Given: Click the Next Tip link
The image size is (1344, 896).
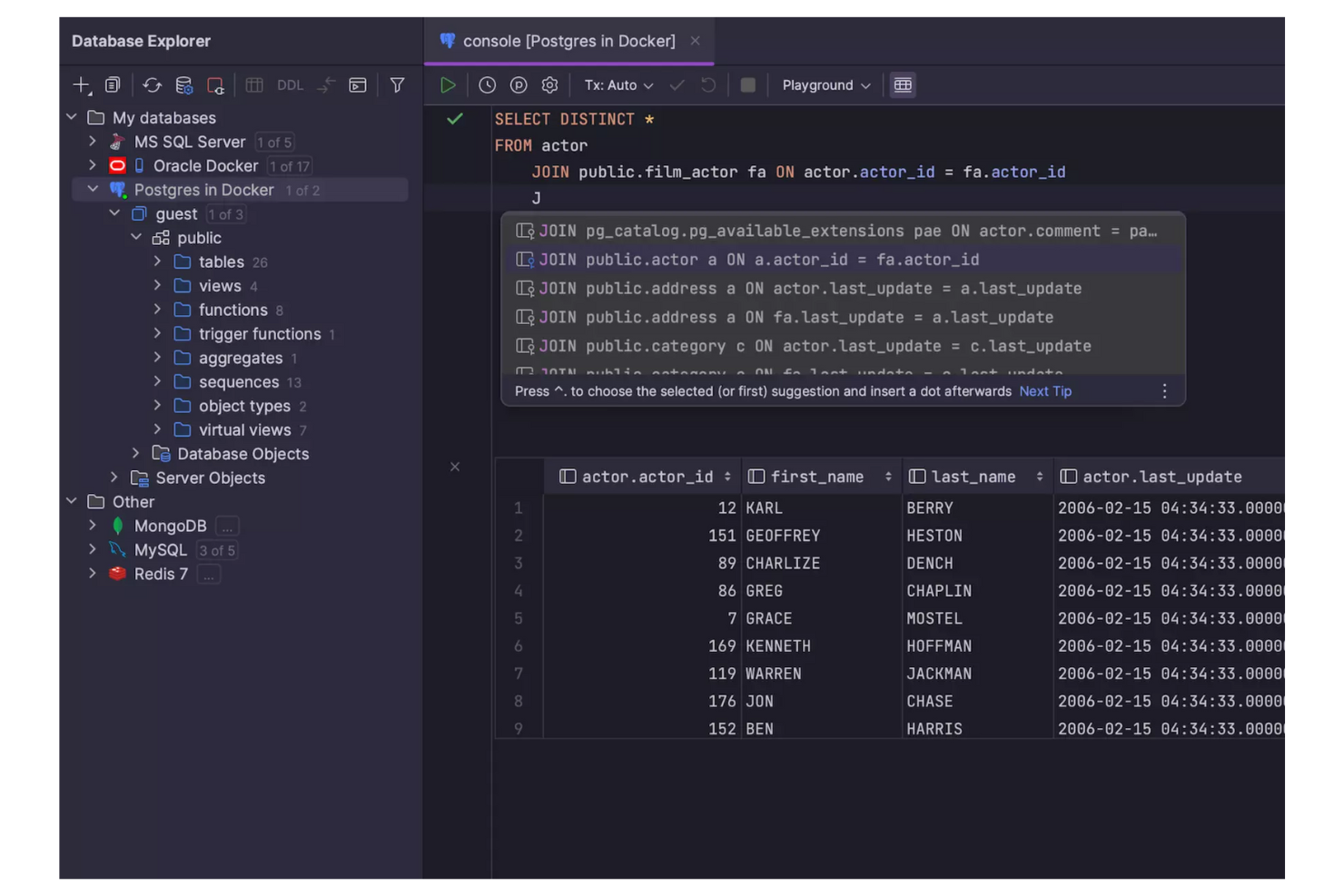Looking at the screenshot, I should pos(1045,391).
